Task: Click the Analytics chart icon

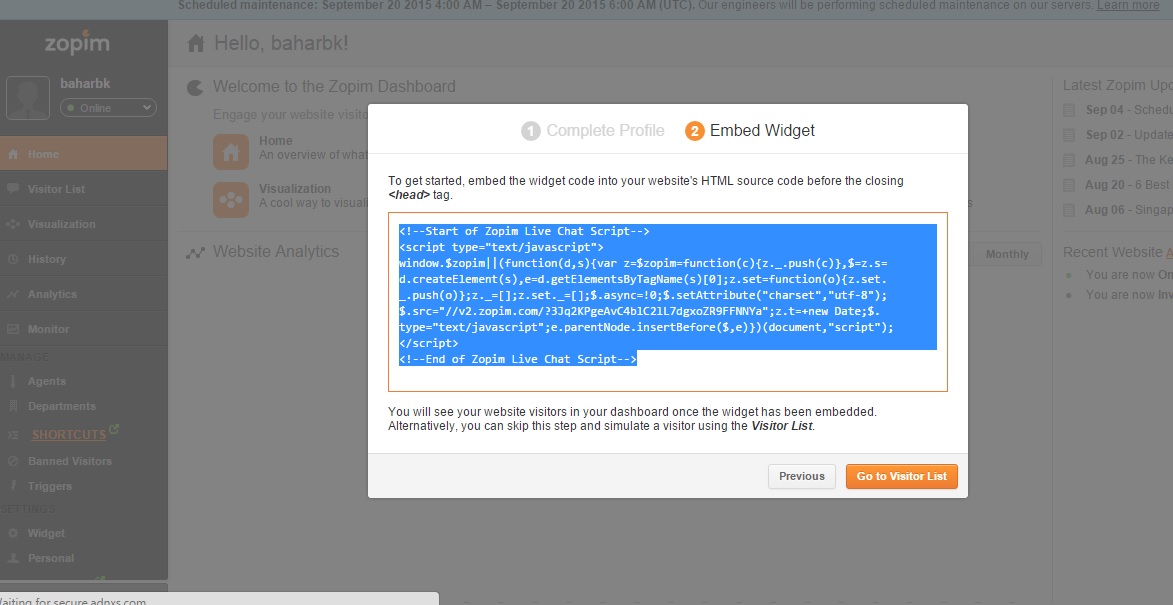Action: [13, 294]
